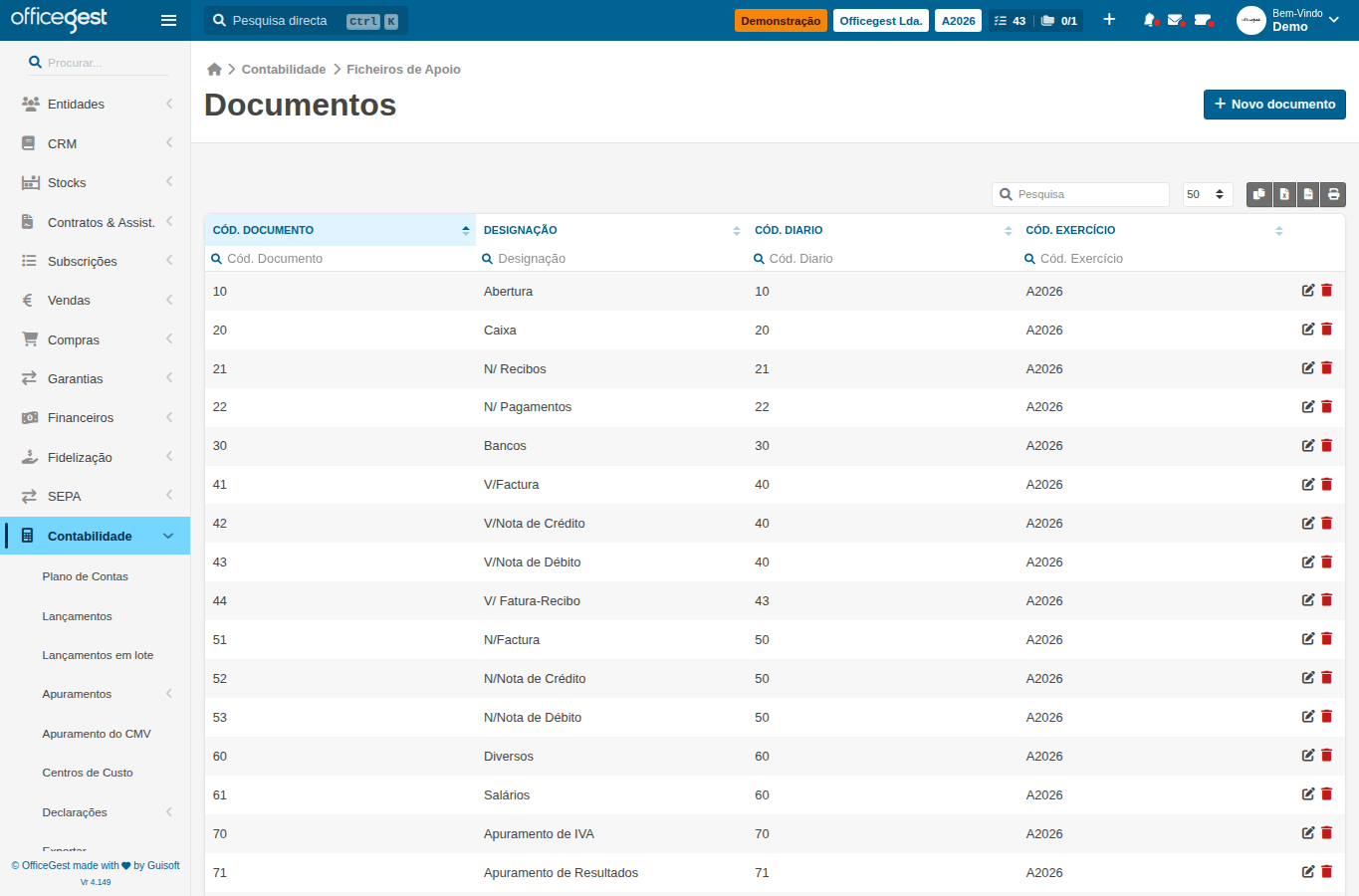Image resolution: width=1359 pixels, height=896 pixels.
Task: Click the Guisoft footer link
Action: click(163, 866)
